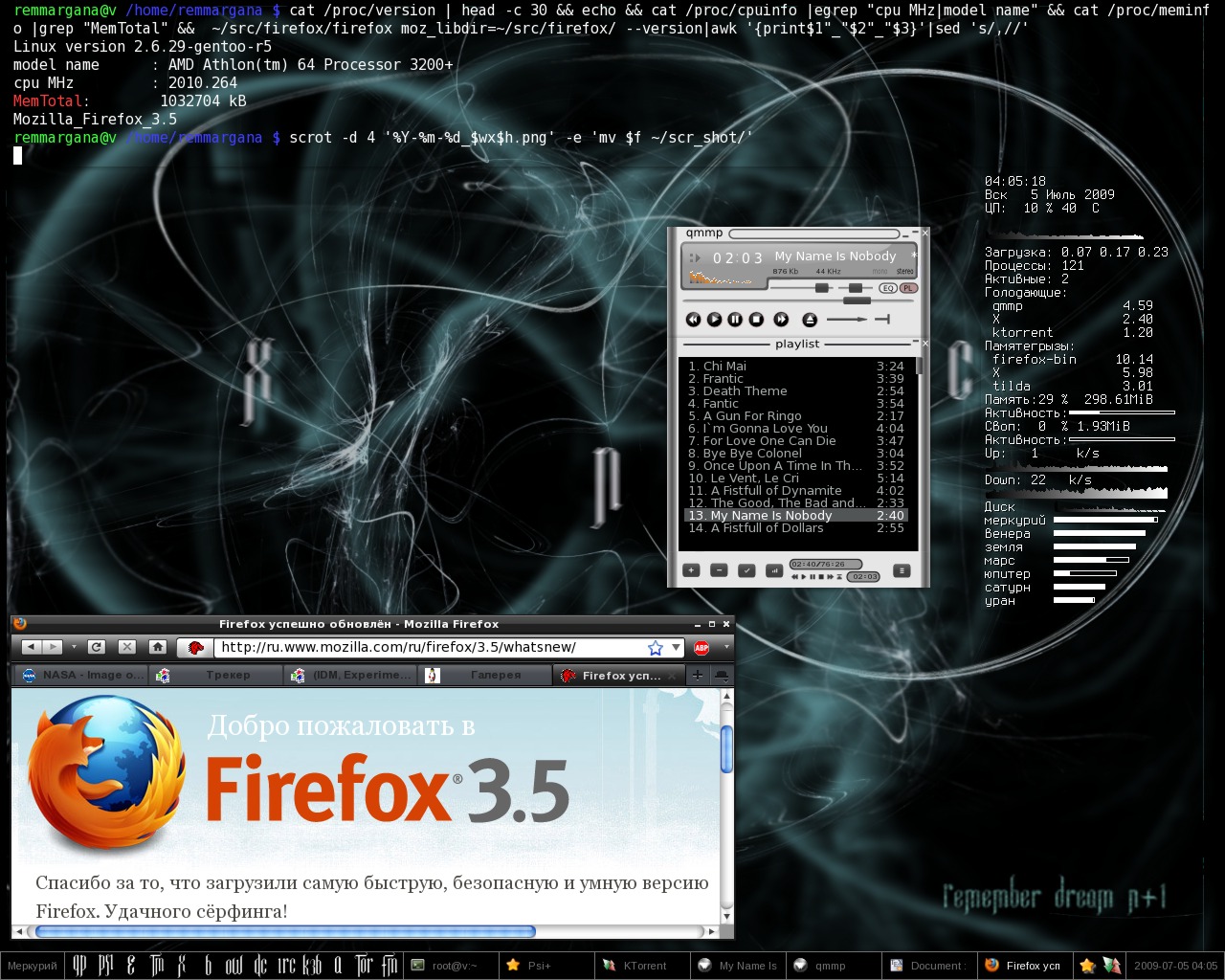Click Firefox Forward arrow button

53,647
